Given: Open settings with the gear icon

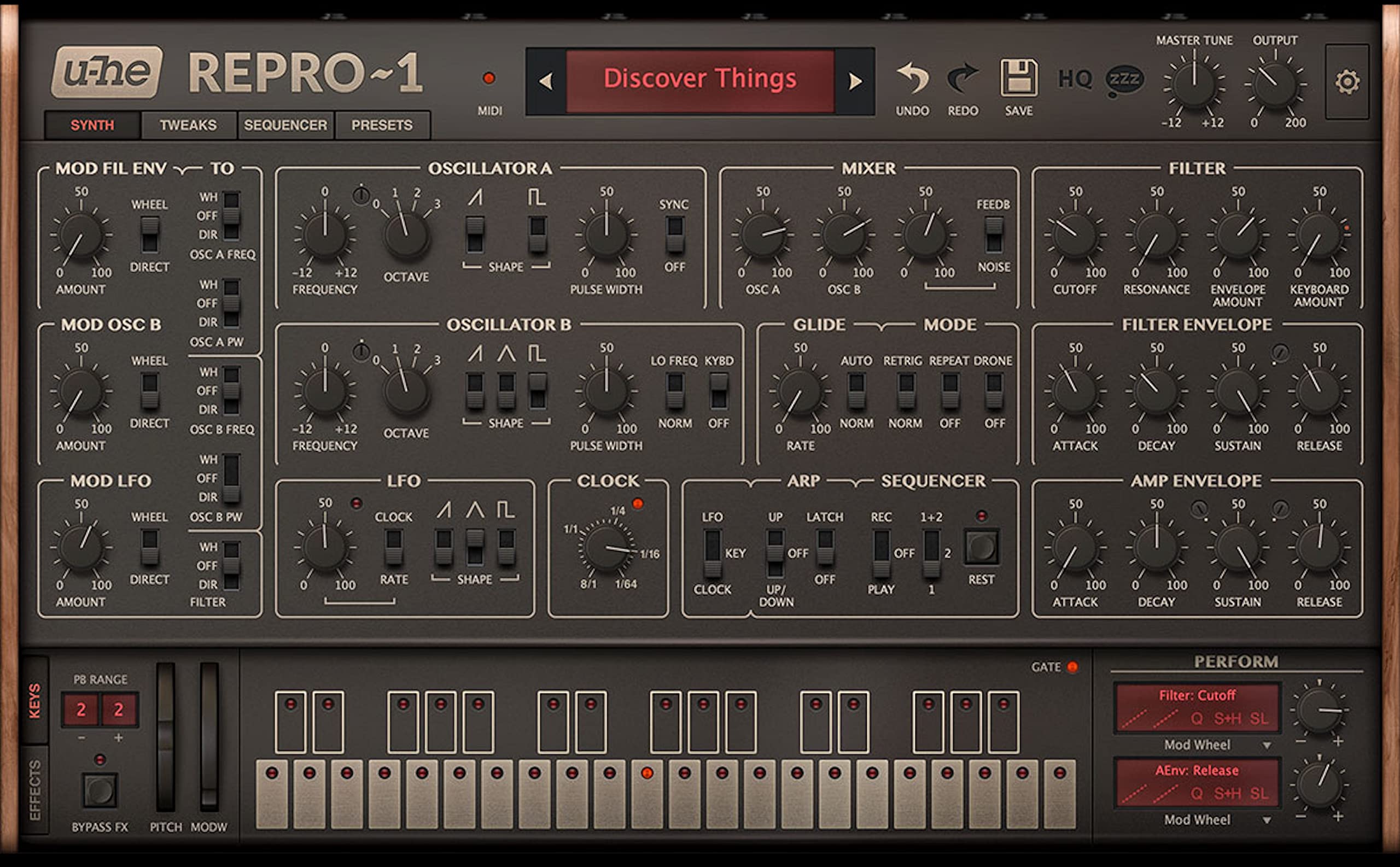Looking at the screenshot, I should (1346, 82).
